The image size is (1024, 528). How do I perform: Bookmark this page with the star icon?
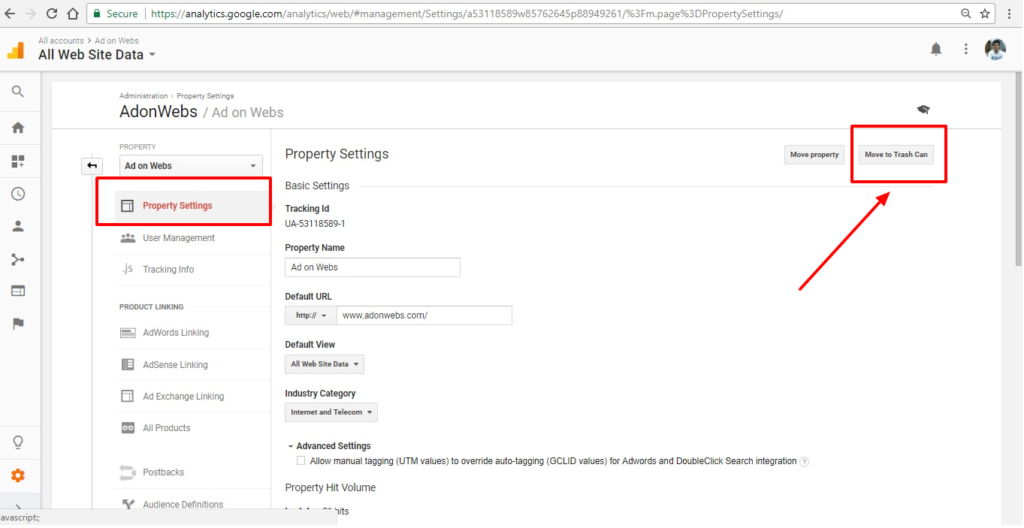[985, 13]
